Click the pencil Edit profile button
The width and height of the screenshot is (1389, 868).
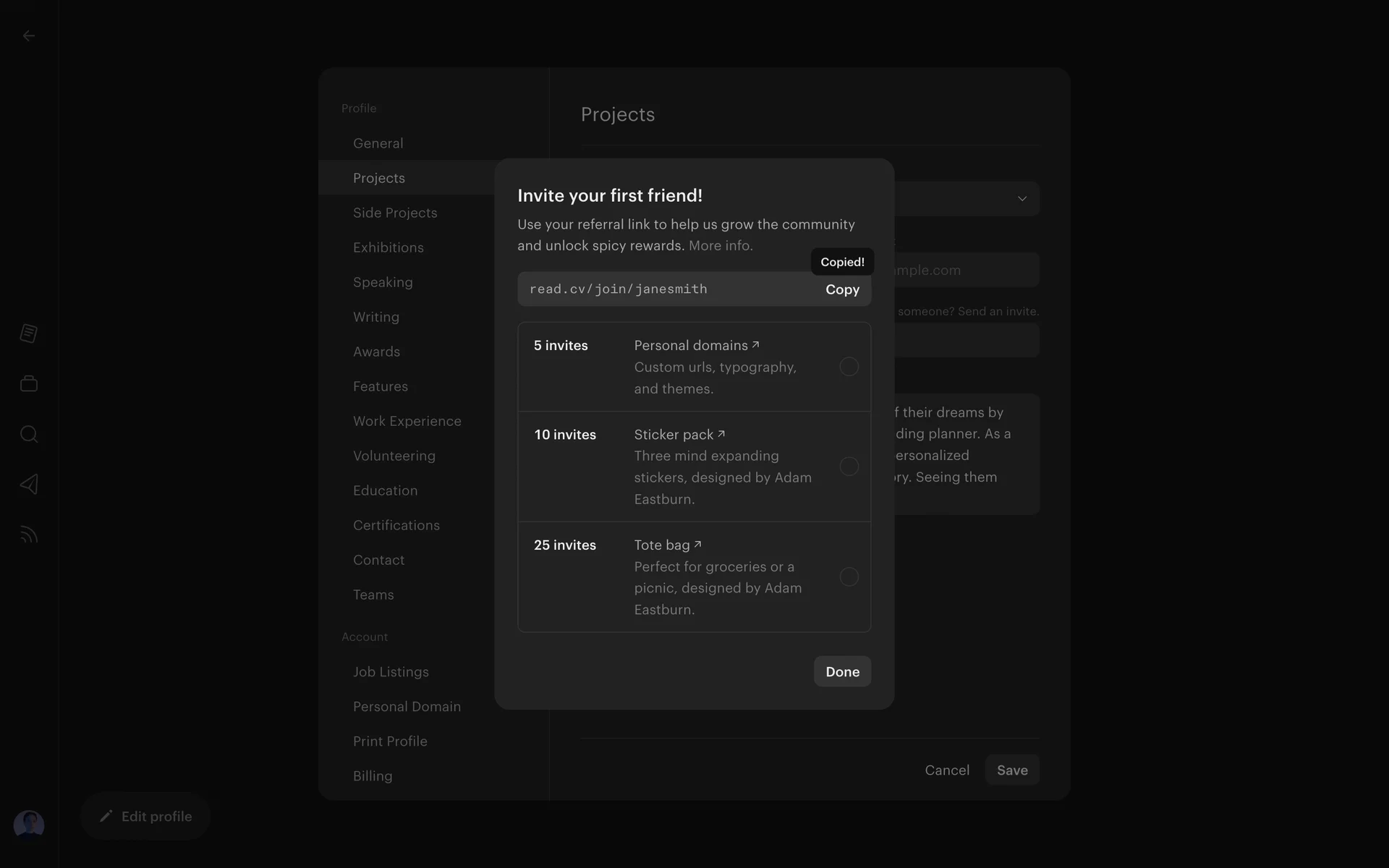click(145, 816)
